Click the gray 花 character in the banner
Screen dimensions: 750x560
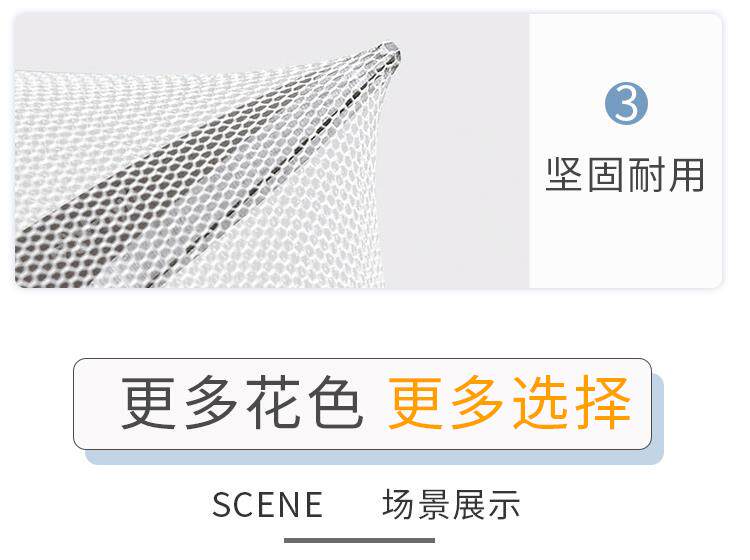[x=273, y=403]
